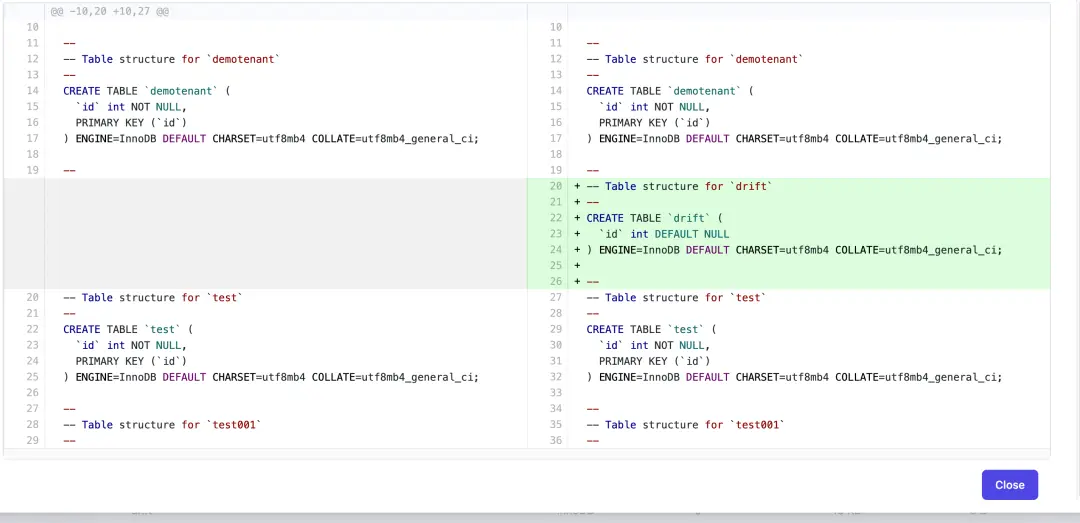
Task: Click added ENGINE=InnoDB line 24 in green block
Action: pos(794,250)
